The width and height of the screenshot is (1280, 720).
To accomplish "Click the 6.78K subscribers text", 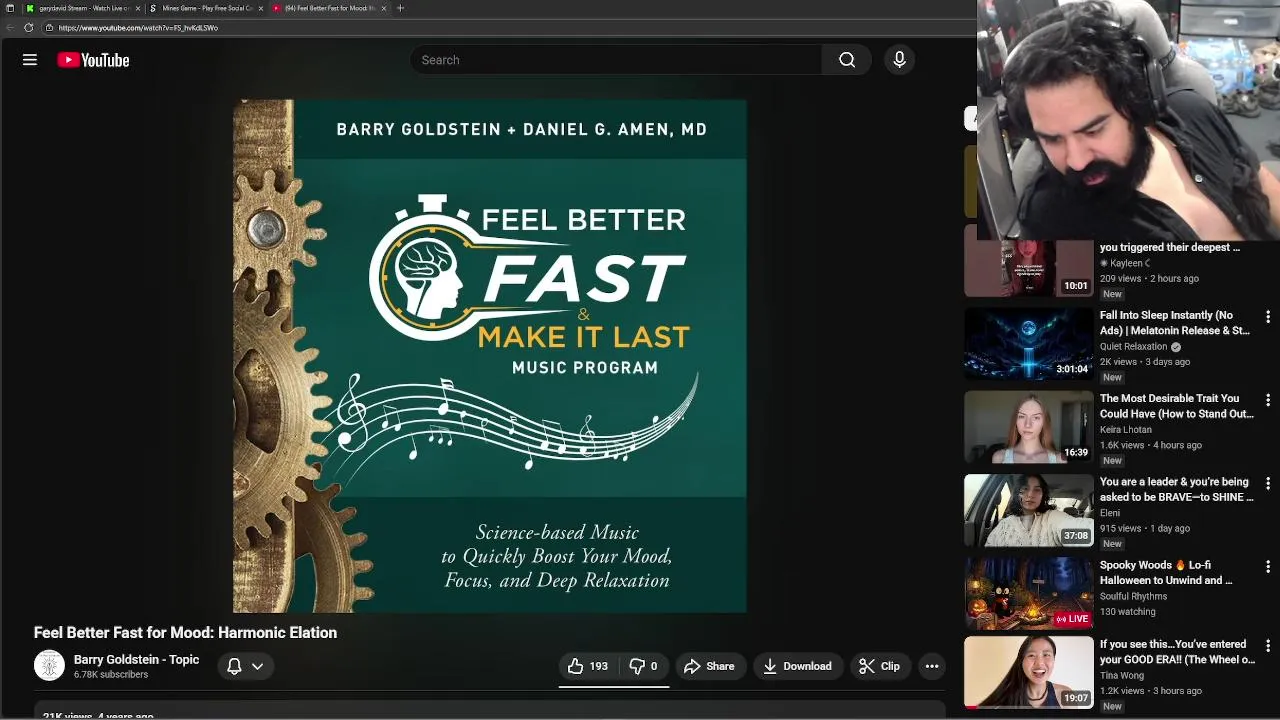I will coord(111,675).
